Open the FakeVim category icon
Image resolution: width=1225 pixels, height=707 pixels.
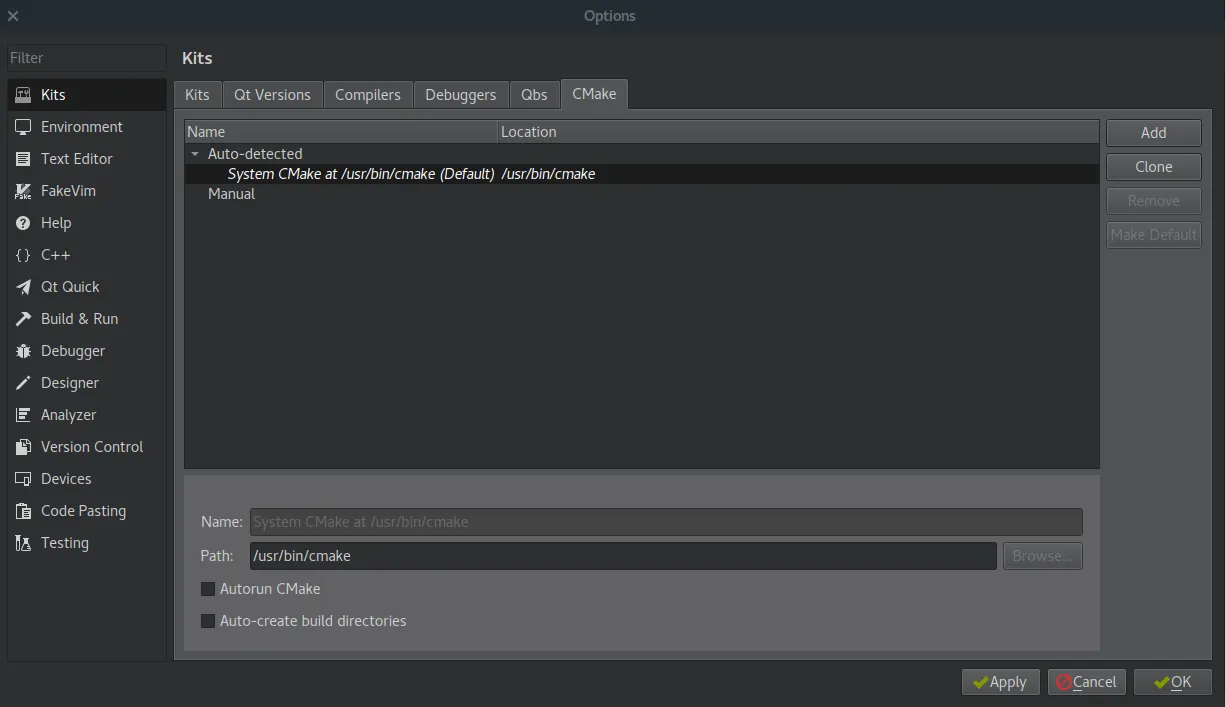point(23,191)
